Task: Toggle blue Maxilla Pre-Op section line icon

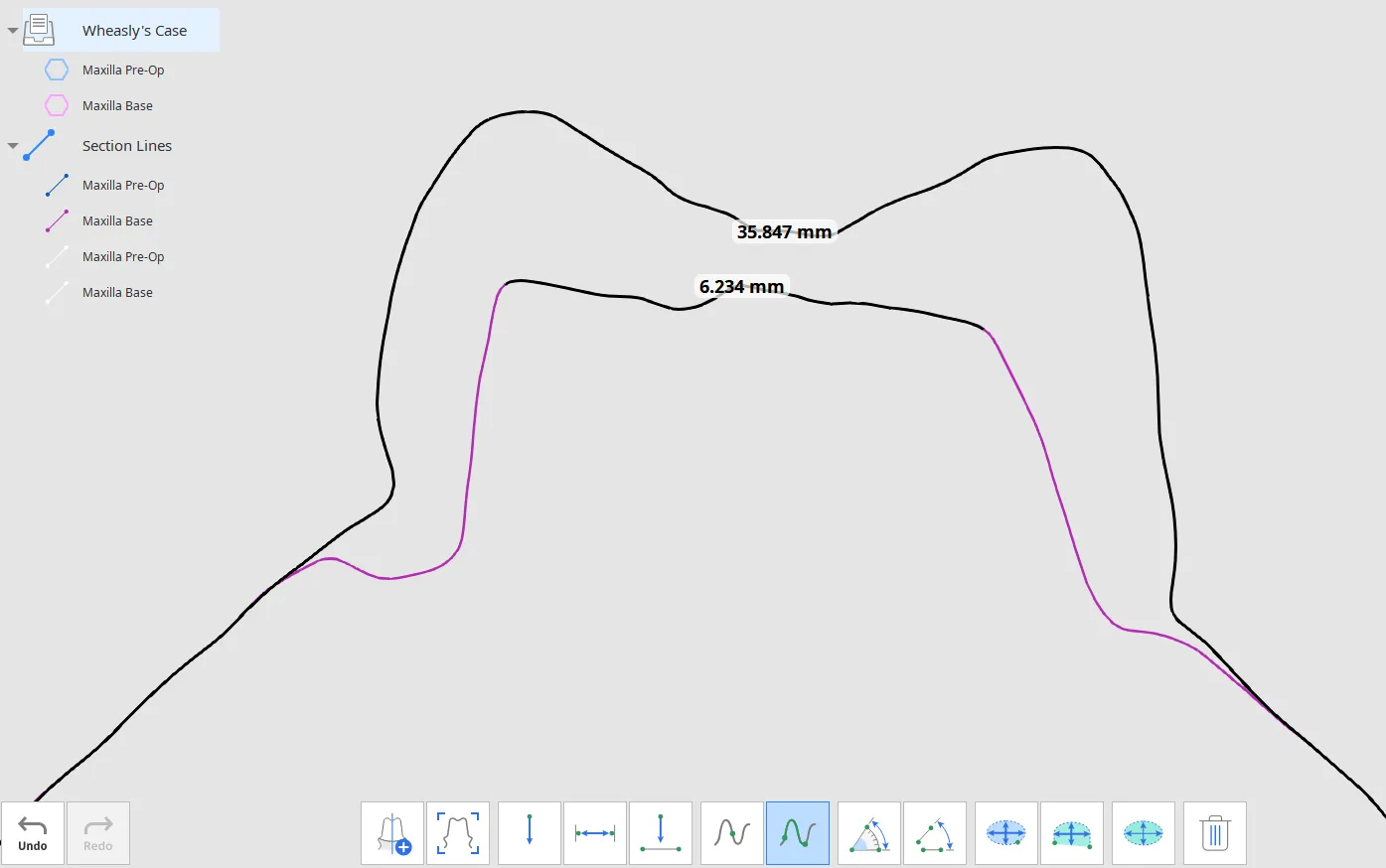Action: pos(57,185)
